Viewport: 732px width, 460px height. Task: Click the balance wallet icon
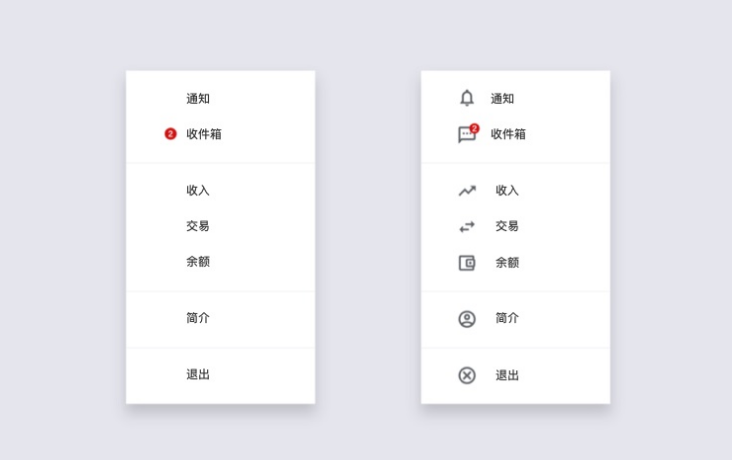click(x=467, y=263)
